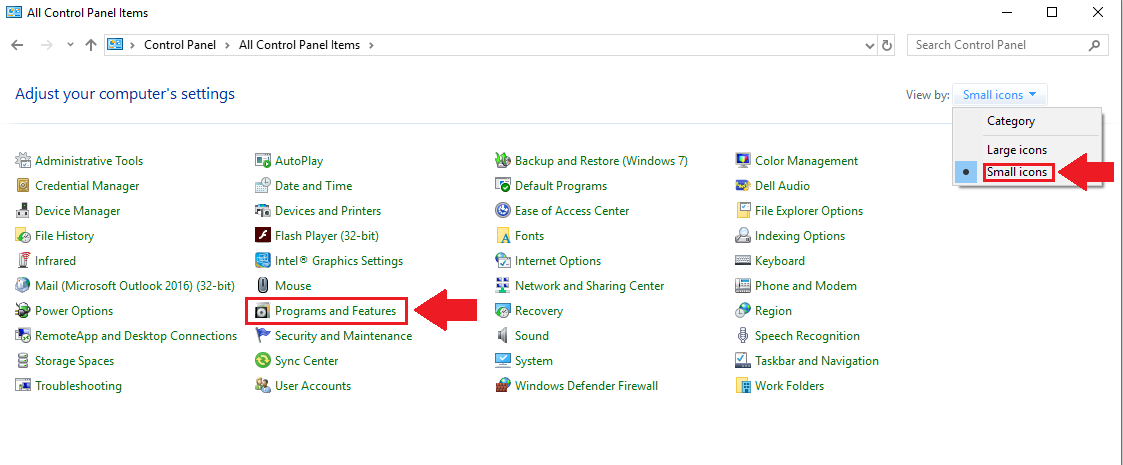Click the Default Programs icon
This screenshot has width=1123, height=465.
[503, 186]
